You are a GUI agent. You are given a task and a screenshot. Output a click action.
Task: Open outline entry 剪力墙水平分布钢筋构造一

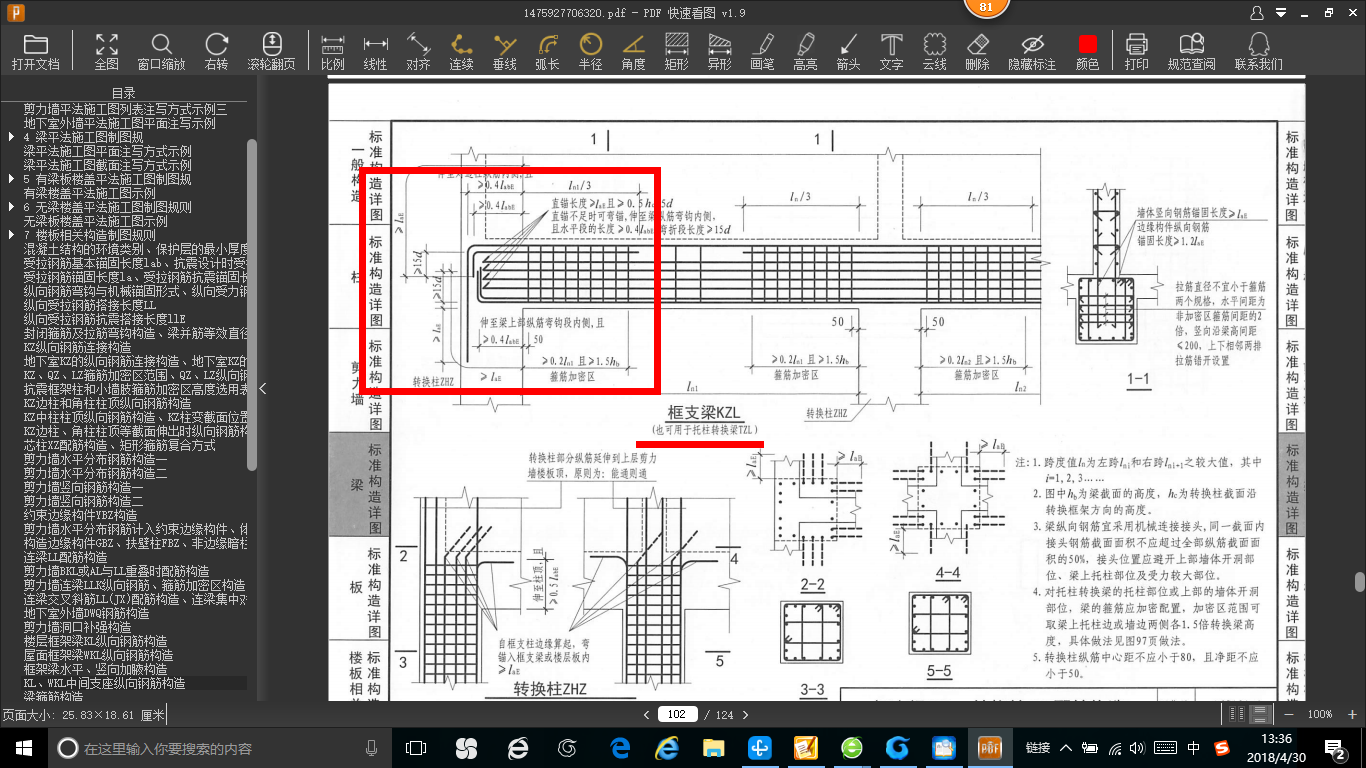click(96, 459)
